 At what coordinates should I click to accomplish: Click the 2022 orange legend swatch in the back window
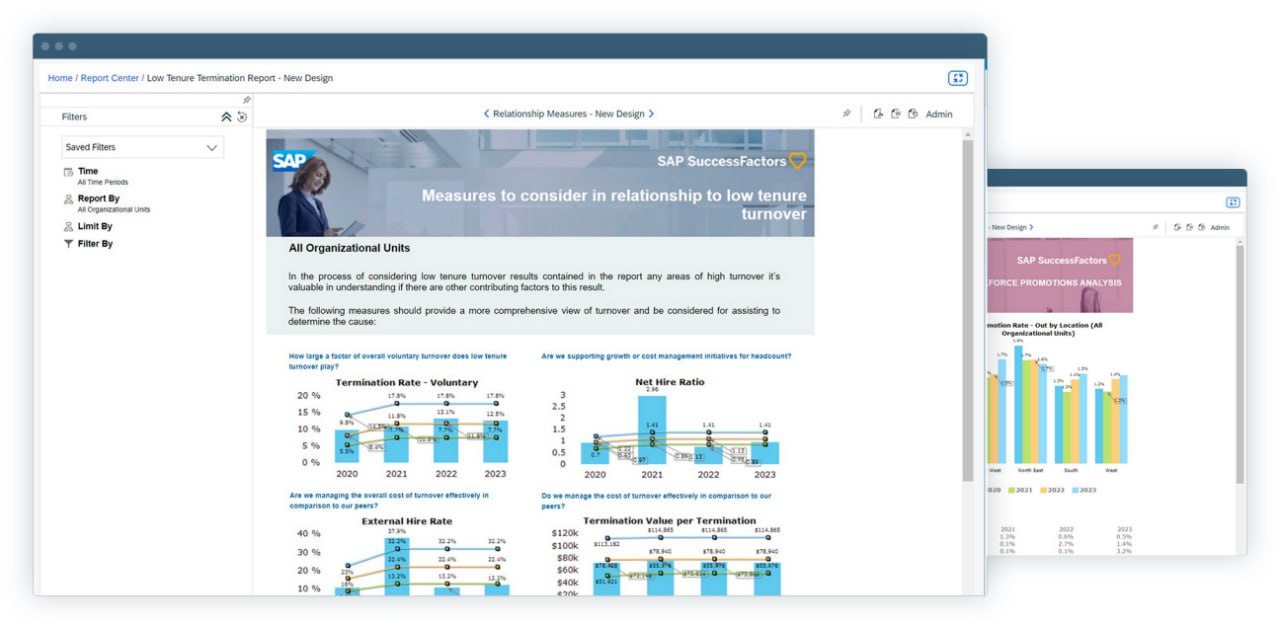pos(1045,490)
